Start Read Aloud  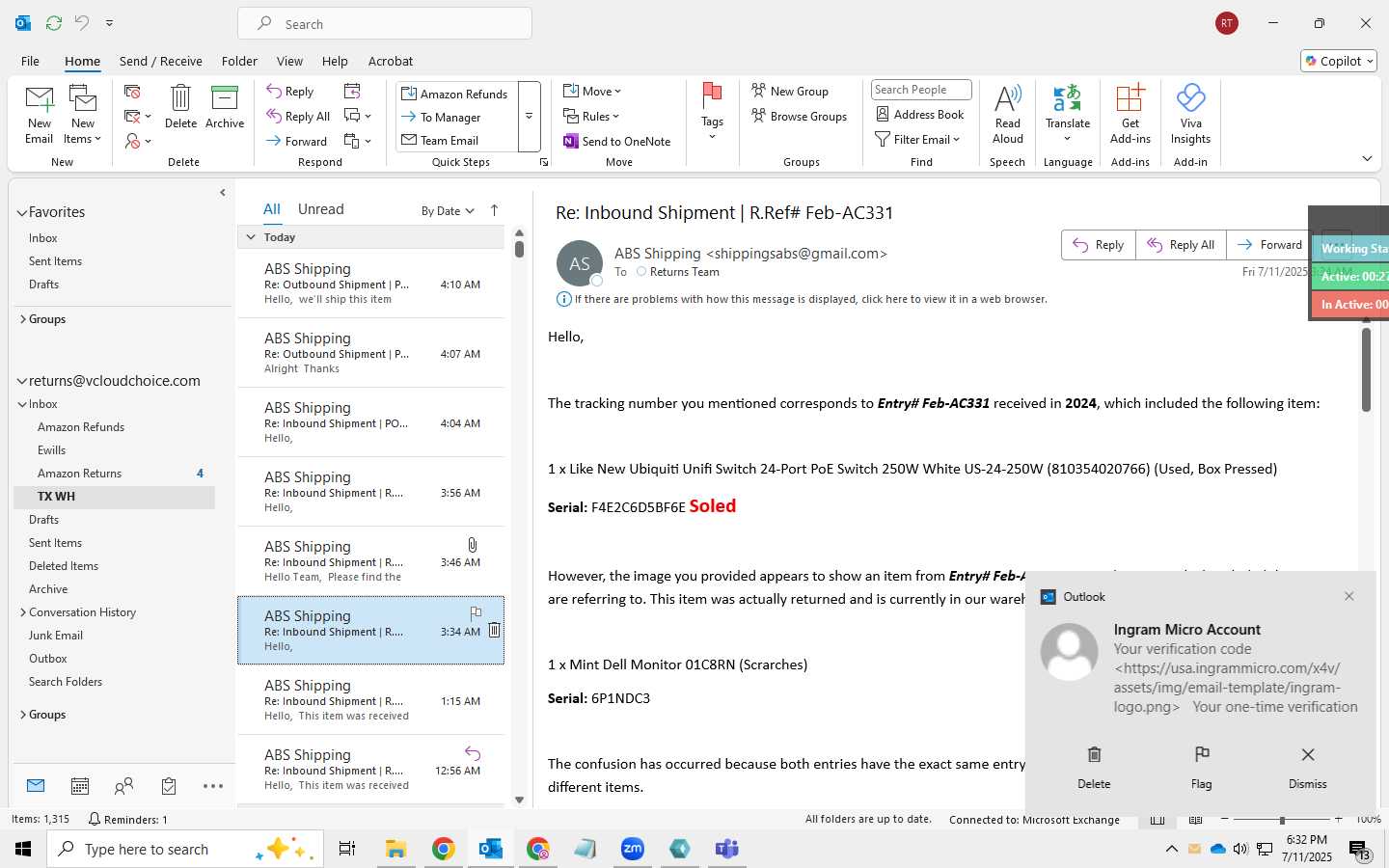coord(1007,115)
